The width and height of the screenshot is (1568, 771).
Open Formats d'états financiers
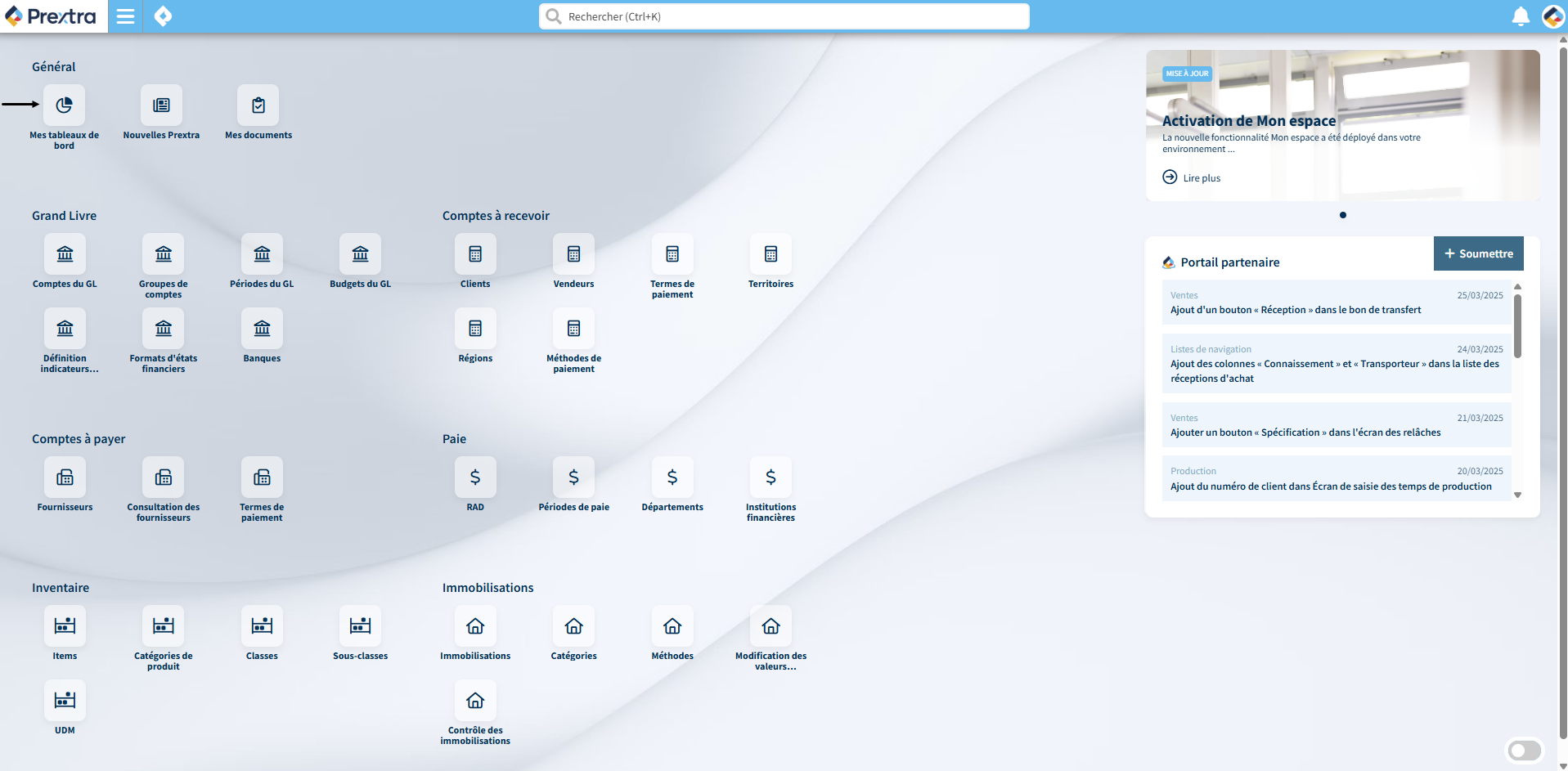tap(164, 329)
